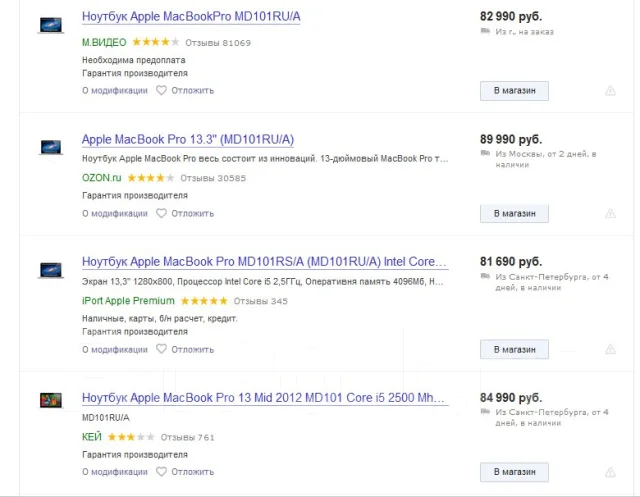Click В магазин for the КЕЙ offer
Image resolution: width=640 pixels, height=497 pixels.
pos(514,472)
